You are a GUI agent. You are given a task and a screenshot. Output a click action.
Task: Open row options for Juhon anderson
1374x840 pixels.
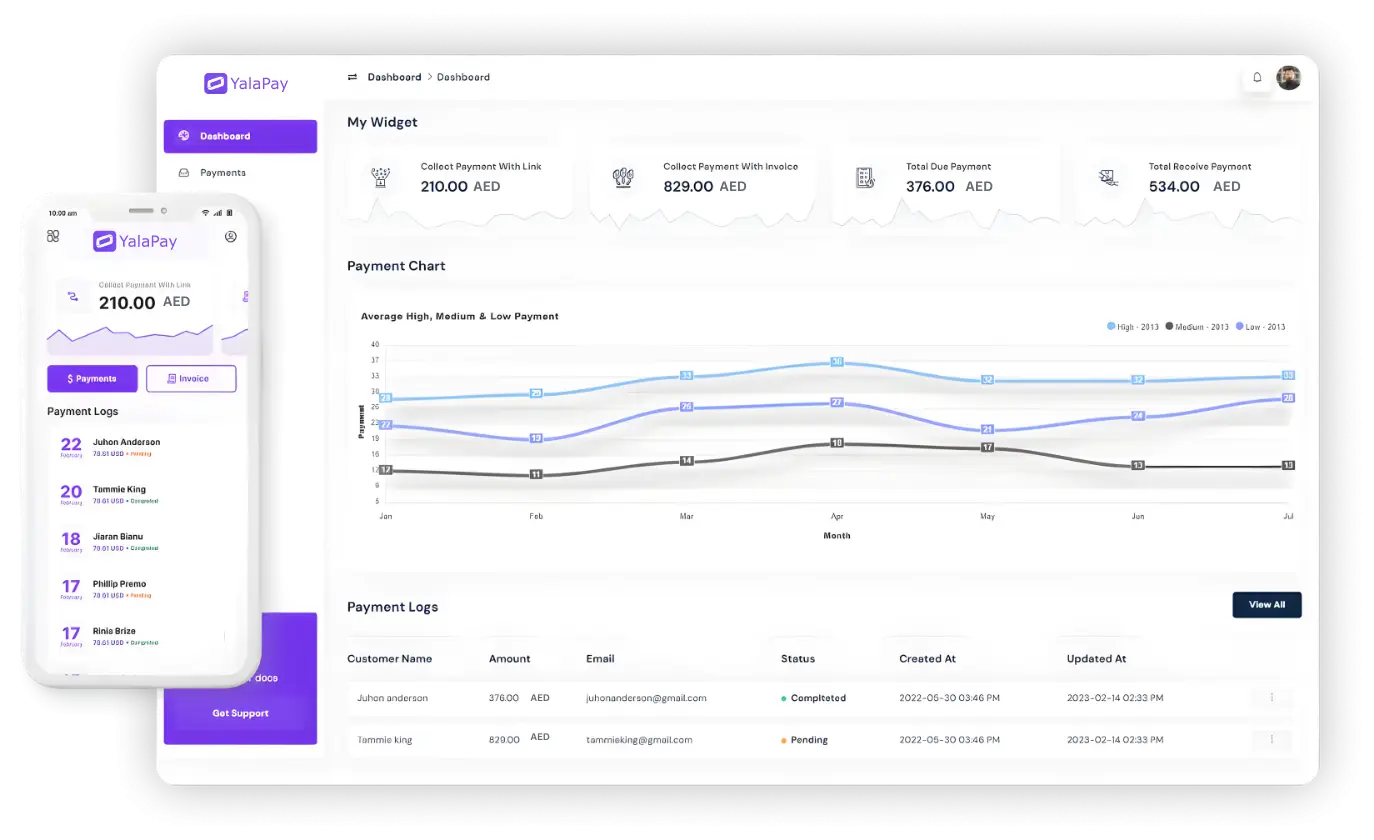pyautogui.click(x=1271, y=698)
